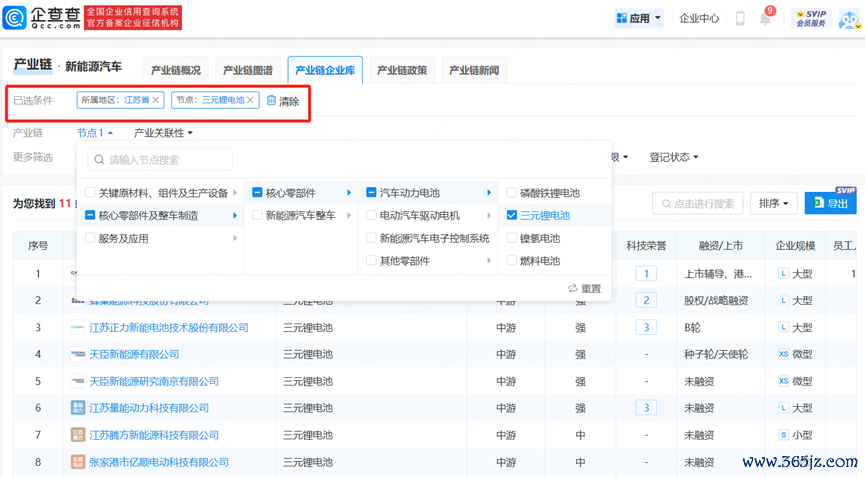
Task: Expand arrow beside 电动汽车驱动电机
Action: pos(489,215)
